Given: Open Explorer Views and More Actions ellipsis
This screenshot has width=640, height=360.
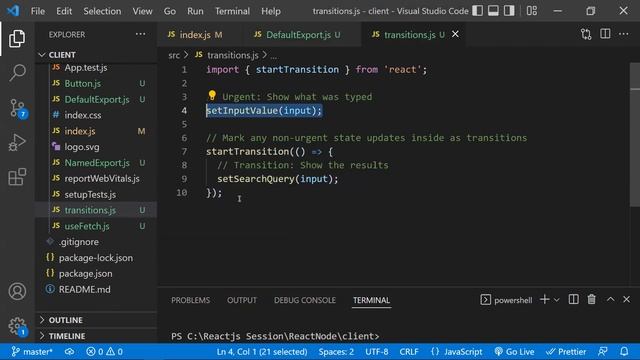Looking at the screenshot, I should [140, 34].
